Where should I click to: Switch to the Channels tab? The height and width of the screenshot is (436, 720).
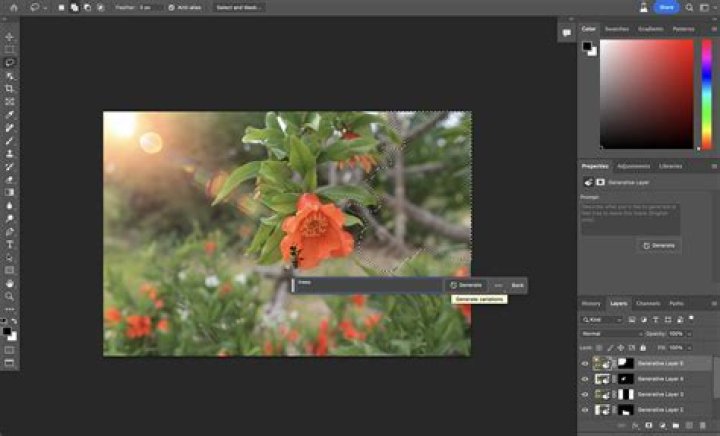648,303
